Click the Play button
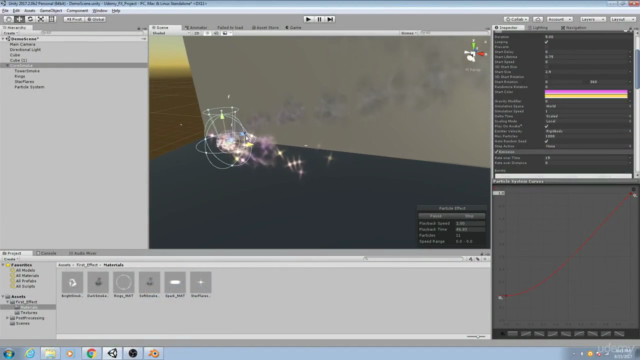The image size is (640, 360). click(309, 19)
